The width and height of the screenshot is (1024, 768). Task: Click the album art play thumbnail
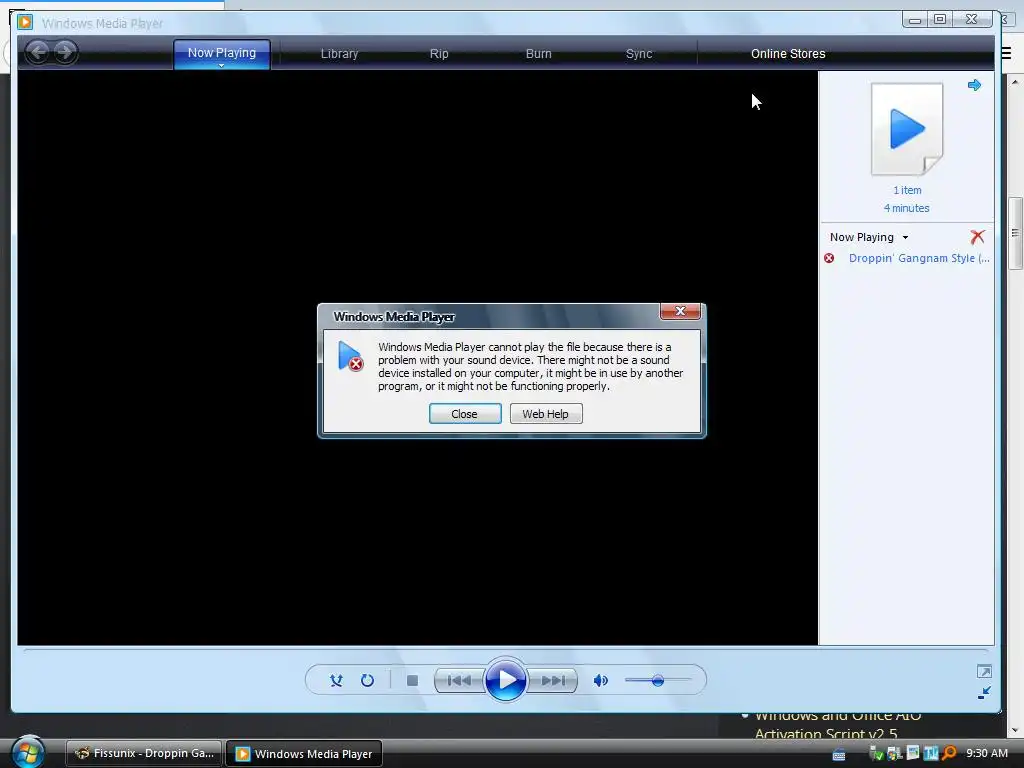point(907,129)
